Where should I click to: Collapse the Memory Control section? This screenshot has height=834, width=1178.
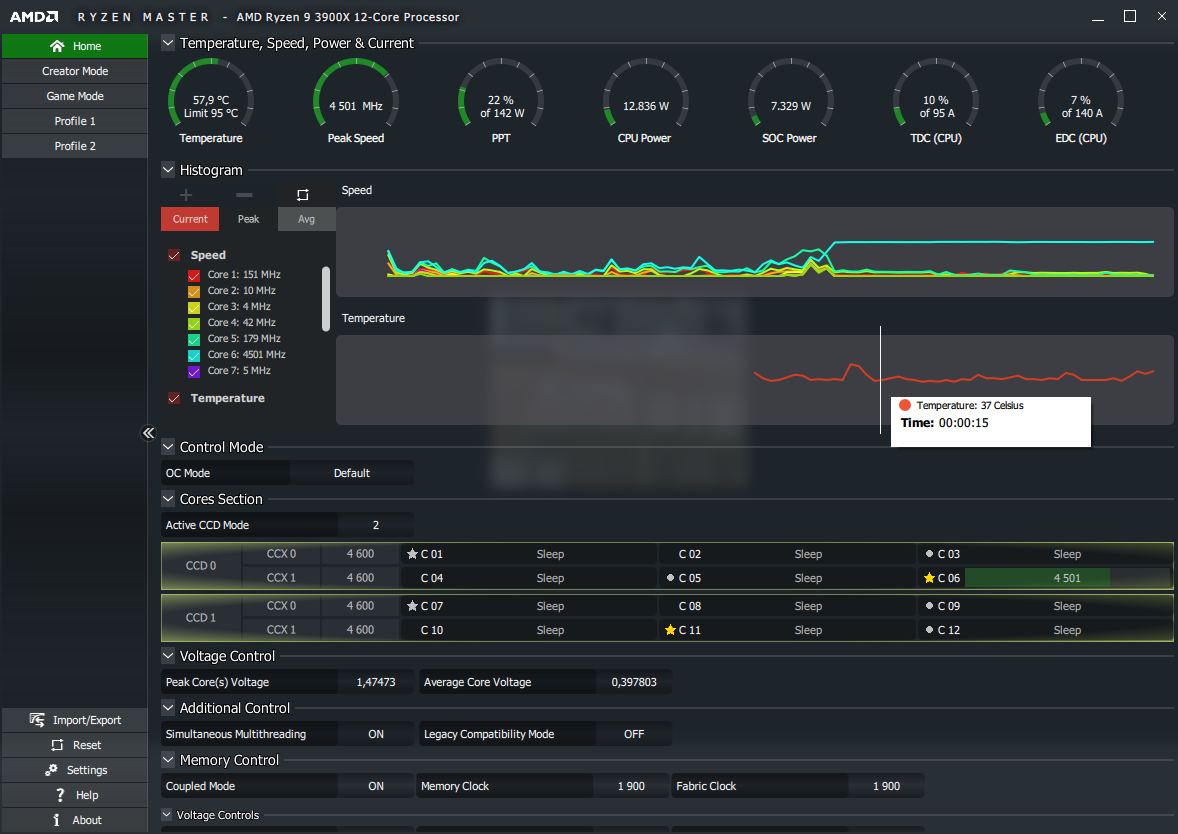tap(168, 760)
